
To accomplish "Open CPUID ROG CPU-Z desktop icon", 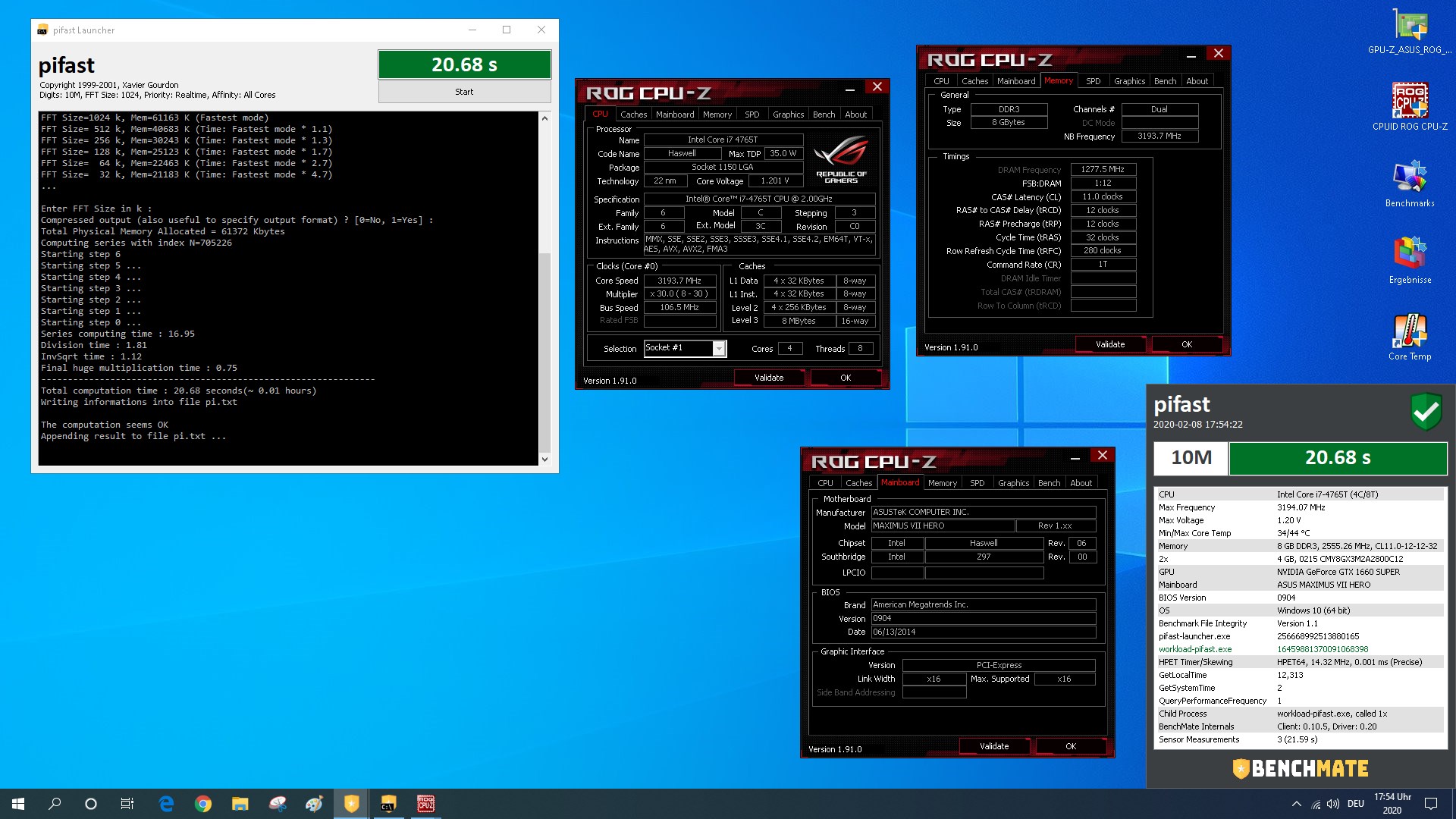I will click(x=1410, y=107).
